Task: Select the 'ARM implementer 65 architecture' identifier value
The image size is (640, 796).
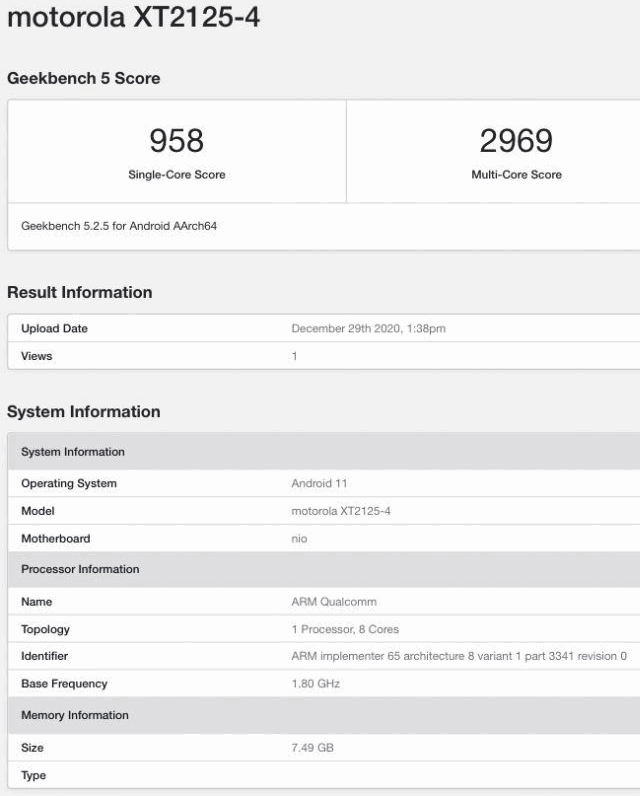Action: click(x=459, y=656)
